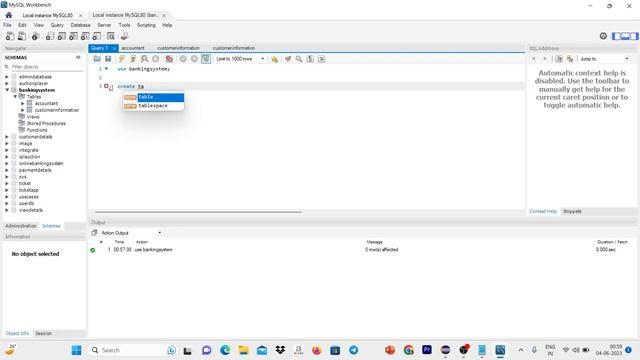Open the Query menu
The image size is (640, 360).
[57, 25]
